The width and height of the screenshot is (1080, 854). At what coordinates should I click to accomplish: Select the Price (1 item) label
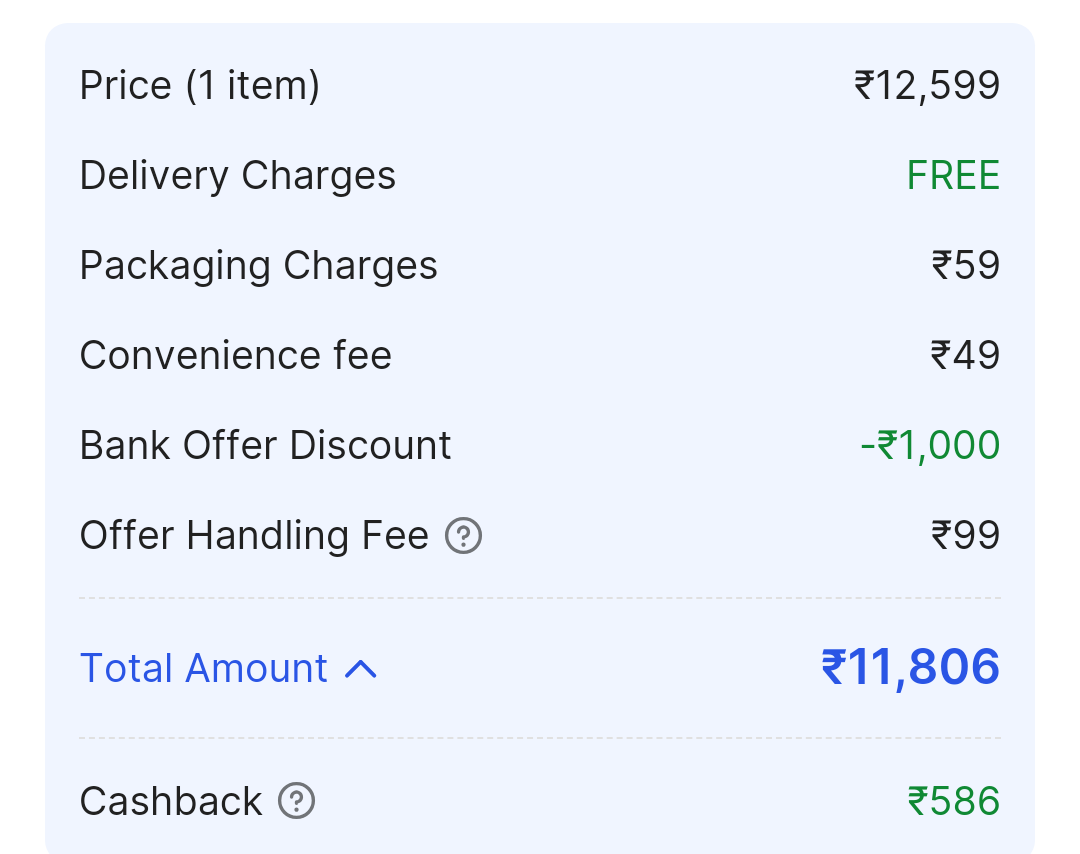pos(200,86)
